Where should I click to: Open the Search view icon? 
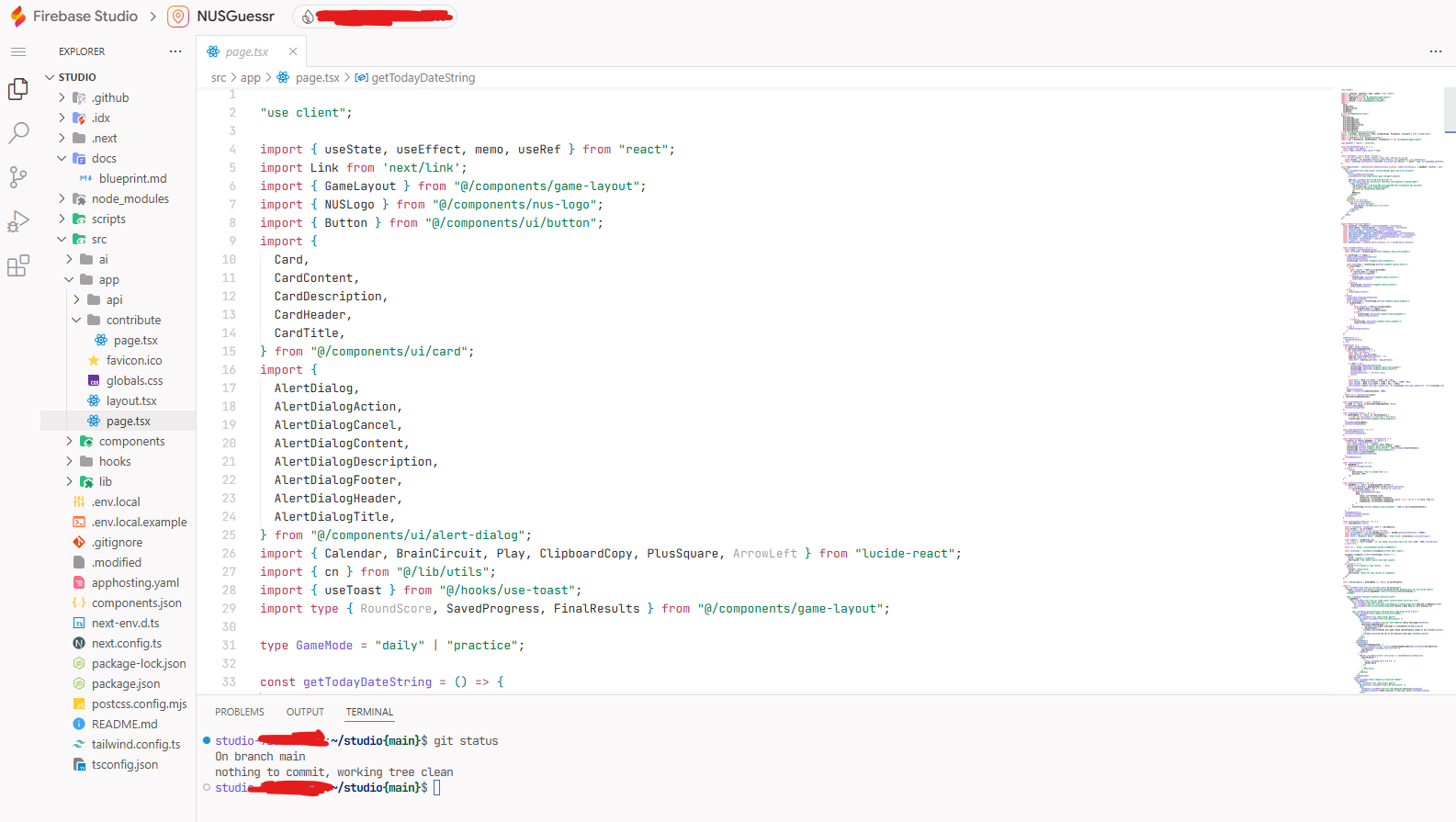18,133
